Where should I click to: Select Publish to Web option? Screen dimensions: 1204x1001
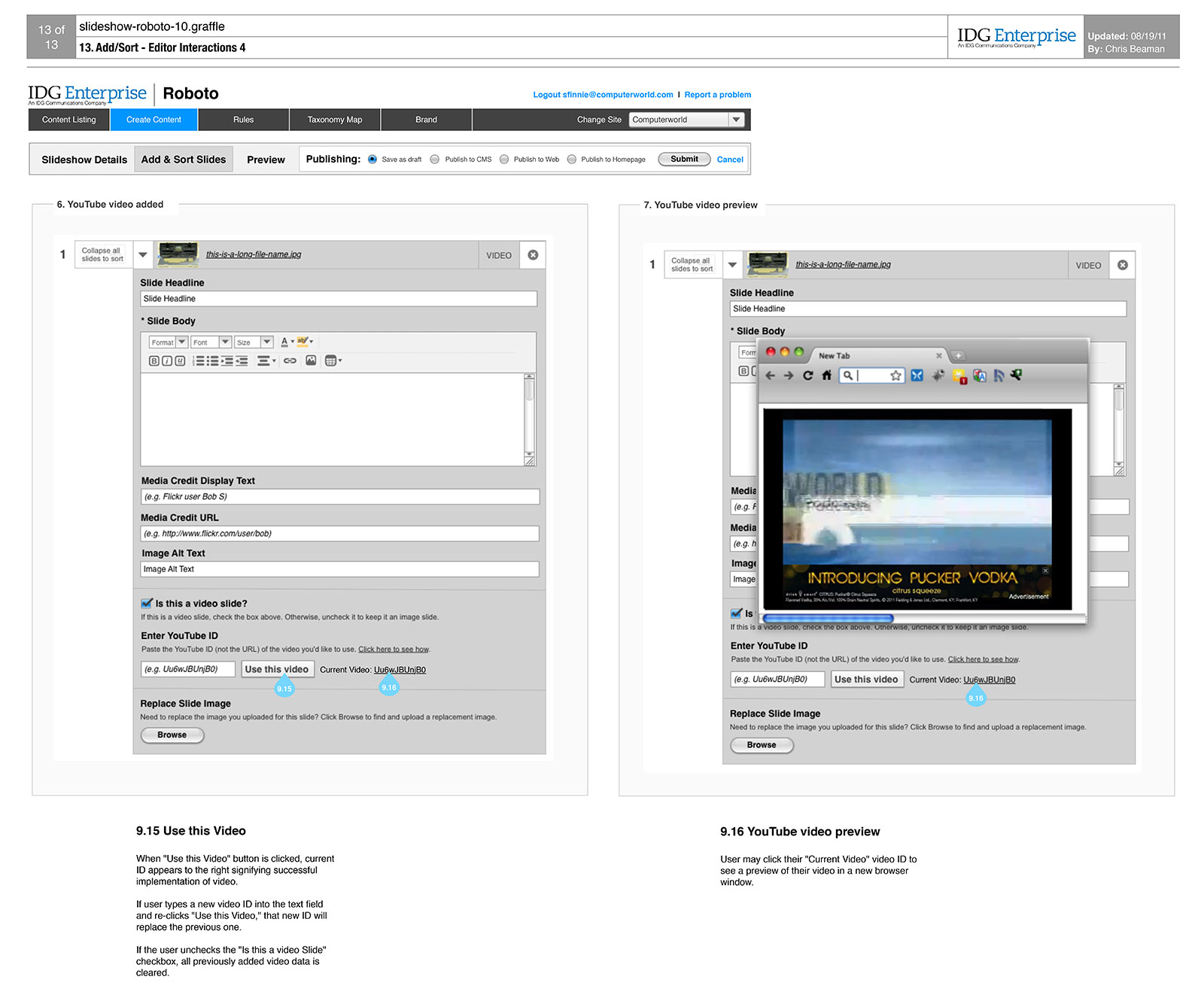(504, 160)
